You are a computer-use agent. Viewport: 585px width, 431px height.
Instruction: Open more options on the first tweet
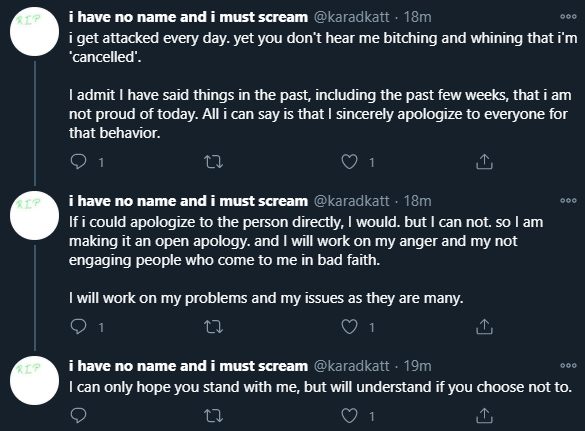[x=568, y=17]
